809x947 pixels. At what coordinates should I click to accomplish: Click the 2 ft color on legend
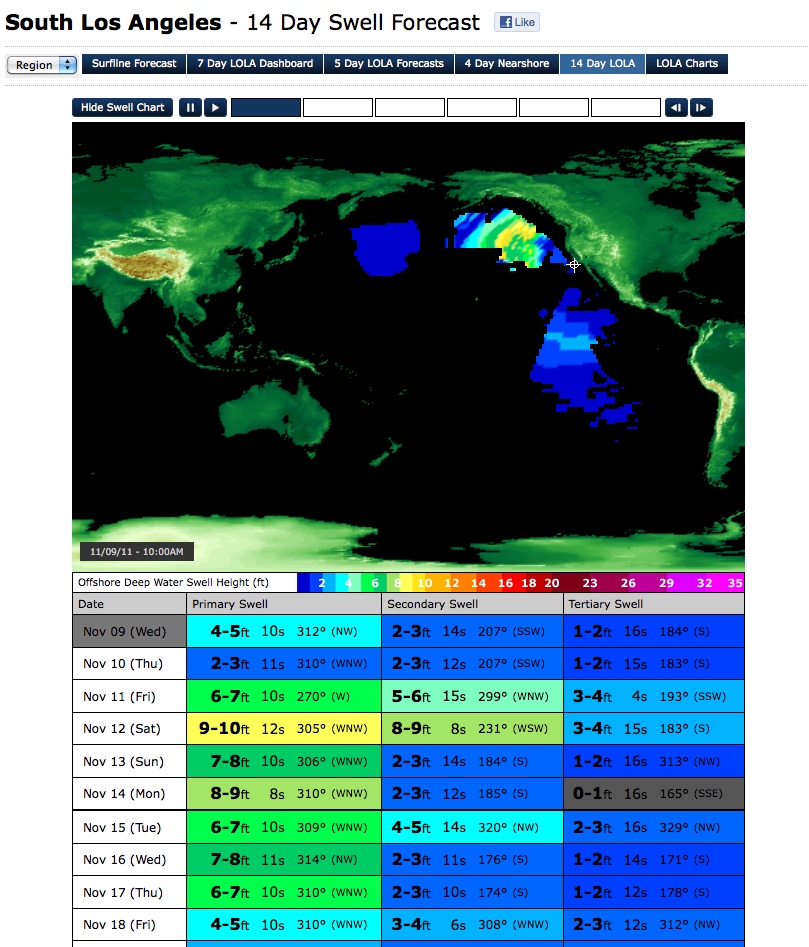tap(322, 583)
